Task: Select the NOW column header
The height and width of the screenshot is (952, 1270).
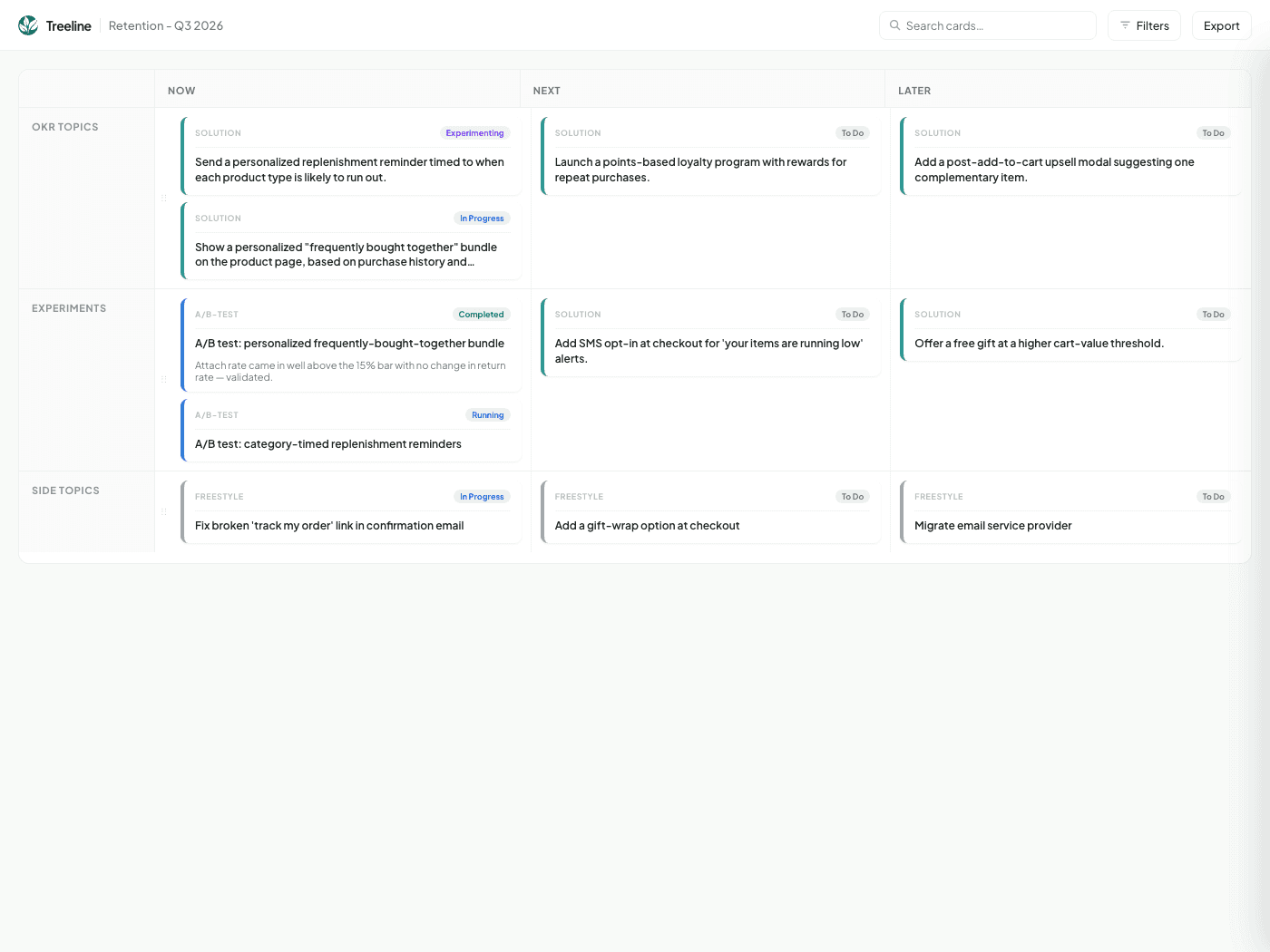Action: point(181,91)
